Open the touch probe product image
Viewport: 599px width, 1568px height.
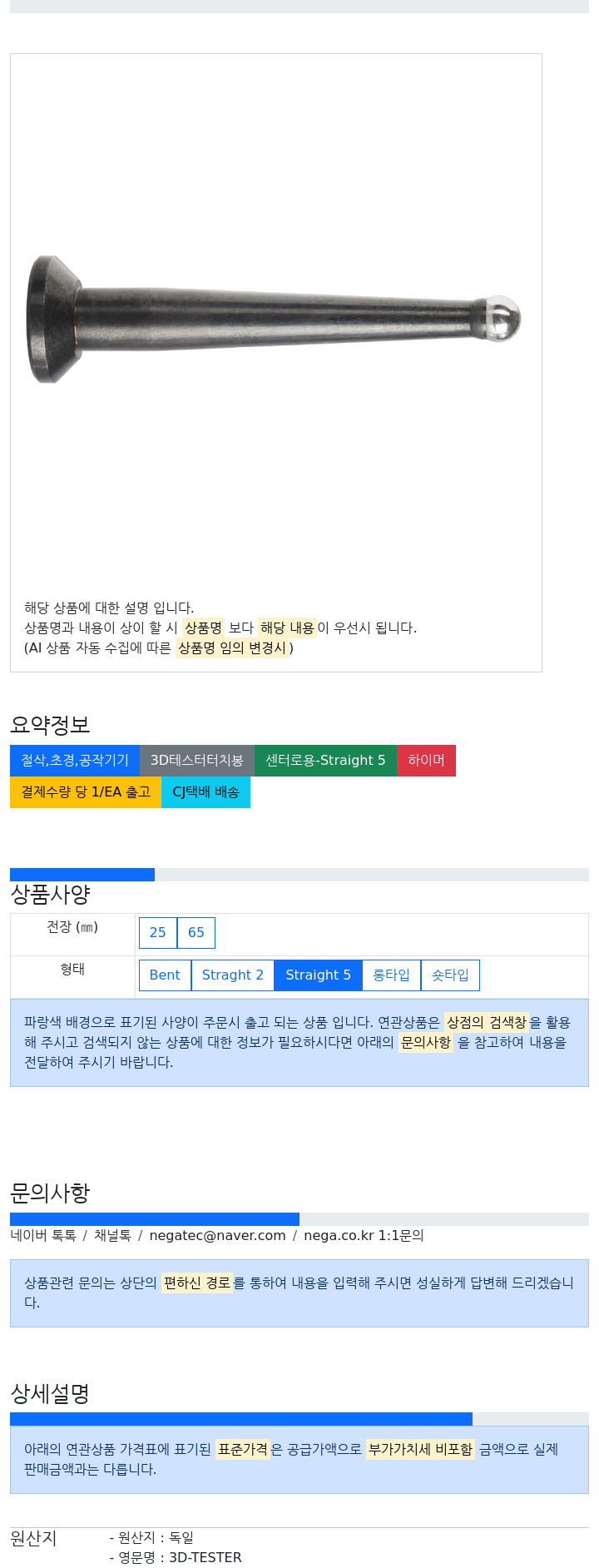coord(275,320)
